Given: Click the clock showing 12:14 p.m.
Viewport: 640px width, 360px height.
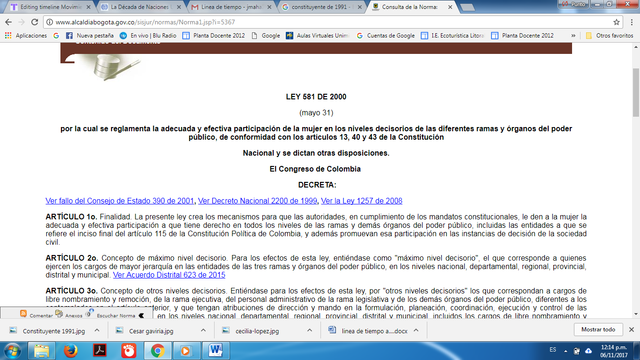Looking at the screenshot, I should point(614,351).
